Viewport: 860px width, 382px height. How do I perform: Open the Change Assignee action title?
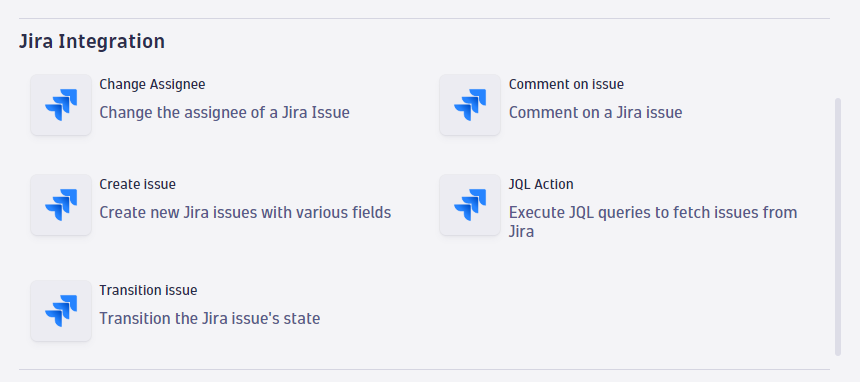click(152, 85)
